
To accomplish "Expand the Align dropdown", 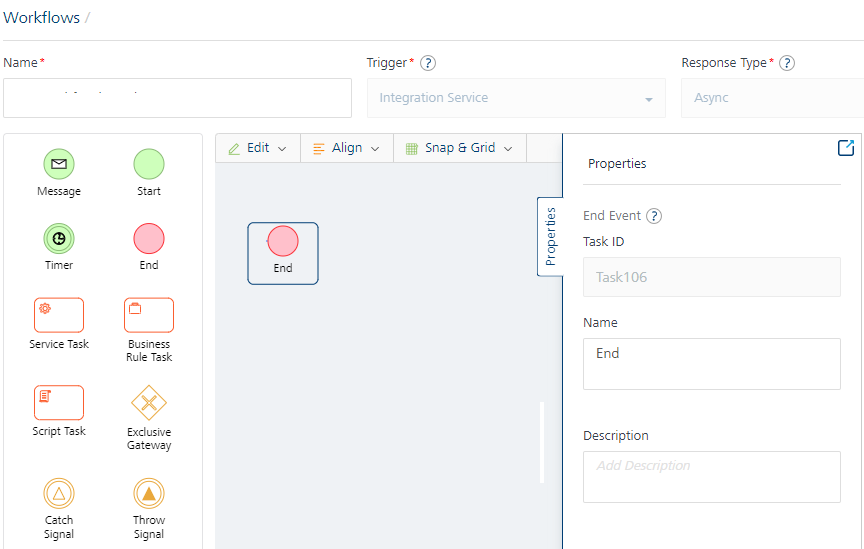I will (346, 148).
